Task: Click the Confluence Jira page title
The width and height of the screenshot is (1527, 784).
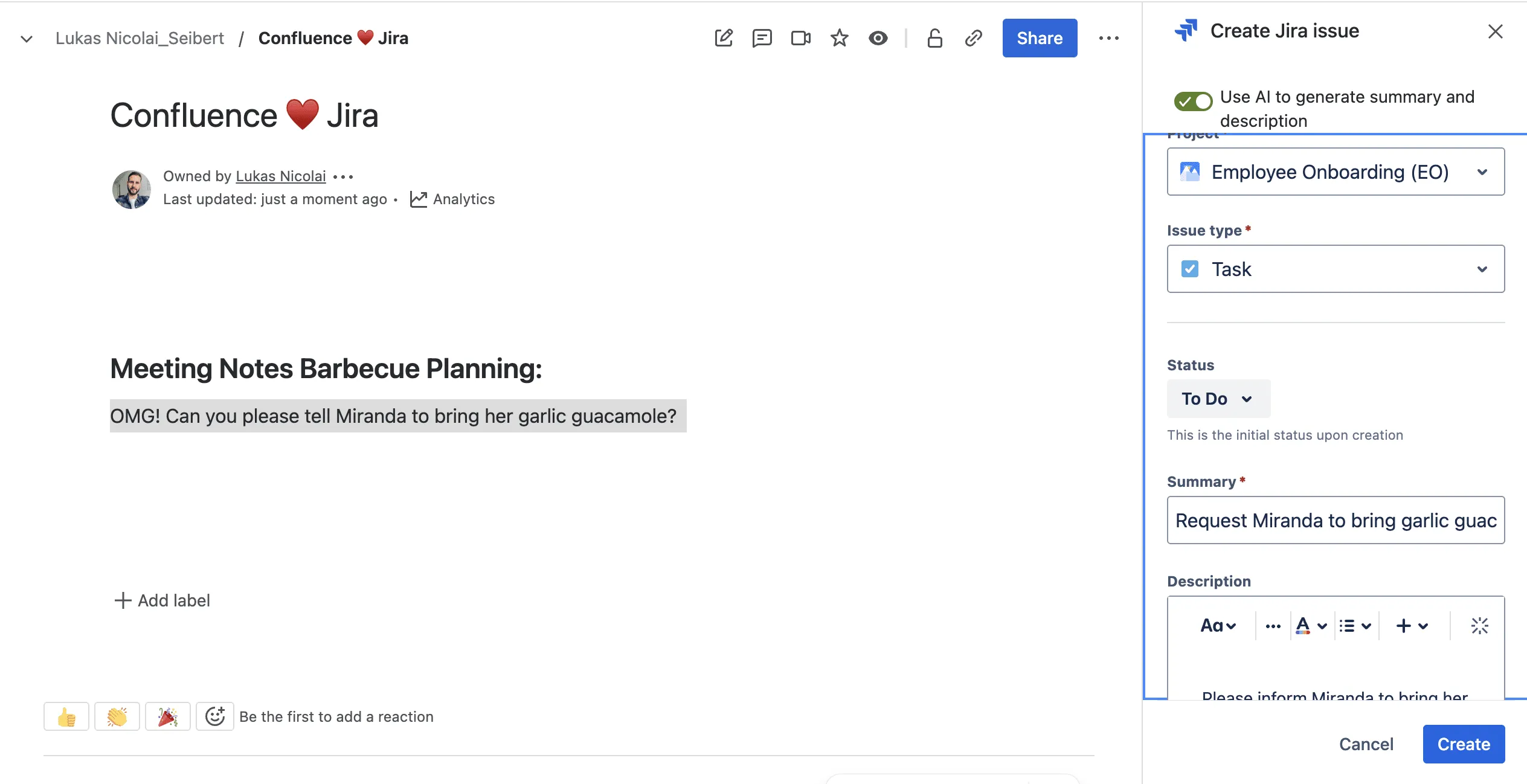Action: tap(244, 115)
